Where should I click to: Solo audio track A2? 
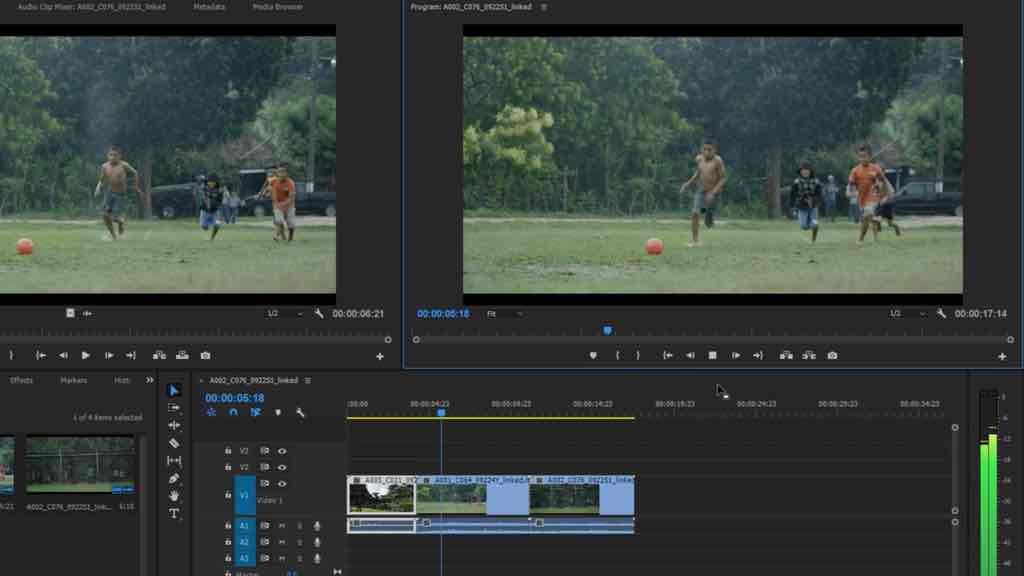coord(300,542)
